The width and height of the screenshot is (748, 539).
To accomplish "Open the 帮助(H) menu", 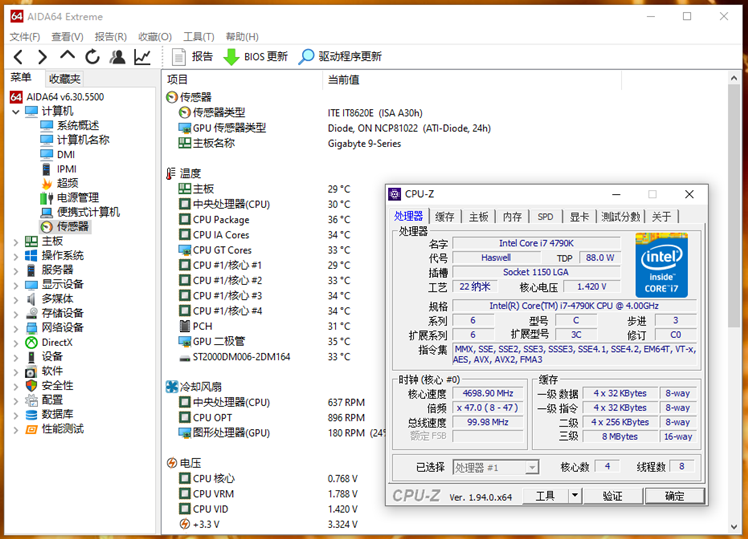I will 242,37.
